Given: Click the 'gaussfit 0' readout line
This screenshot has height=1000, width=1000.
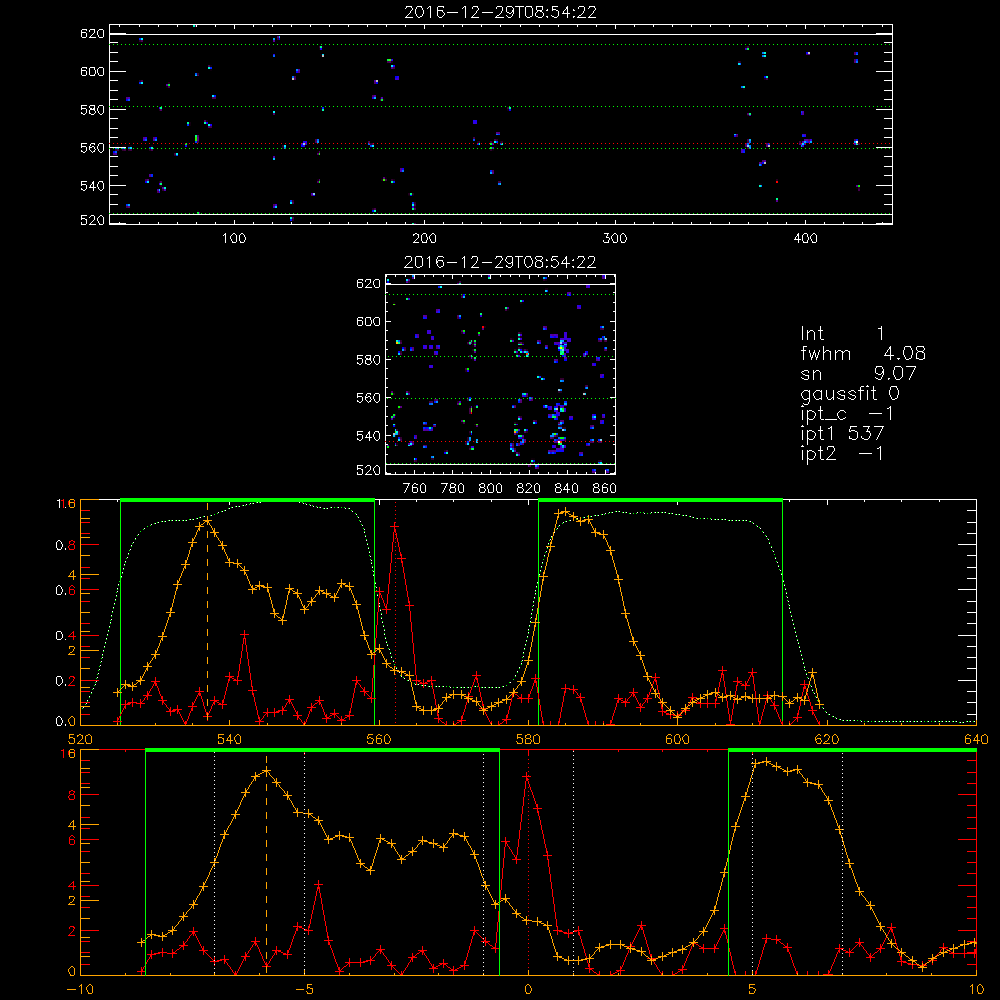Looking at the screenshot, I should (849, 393).
